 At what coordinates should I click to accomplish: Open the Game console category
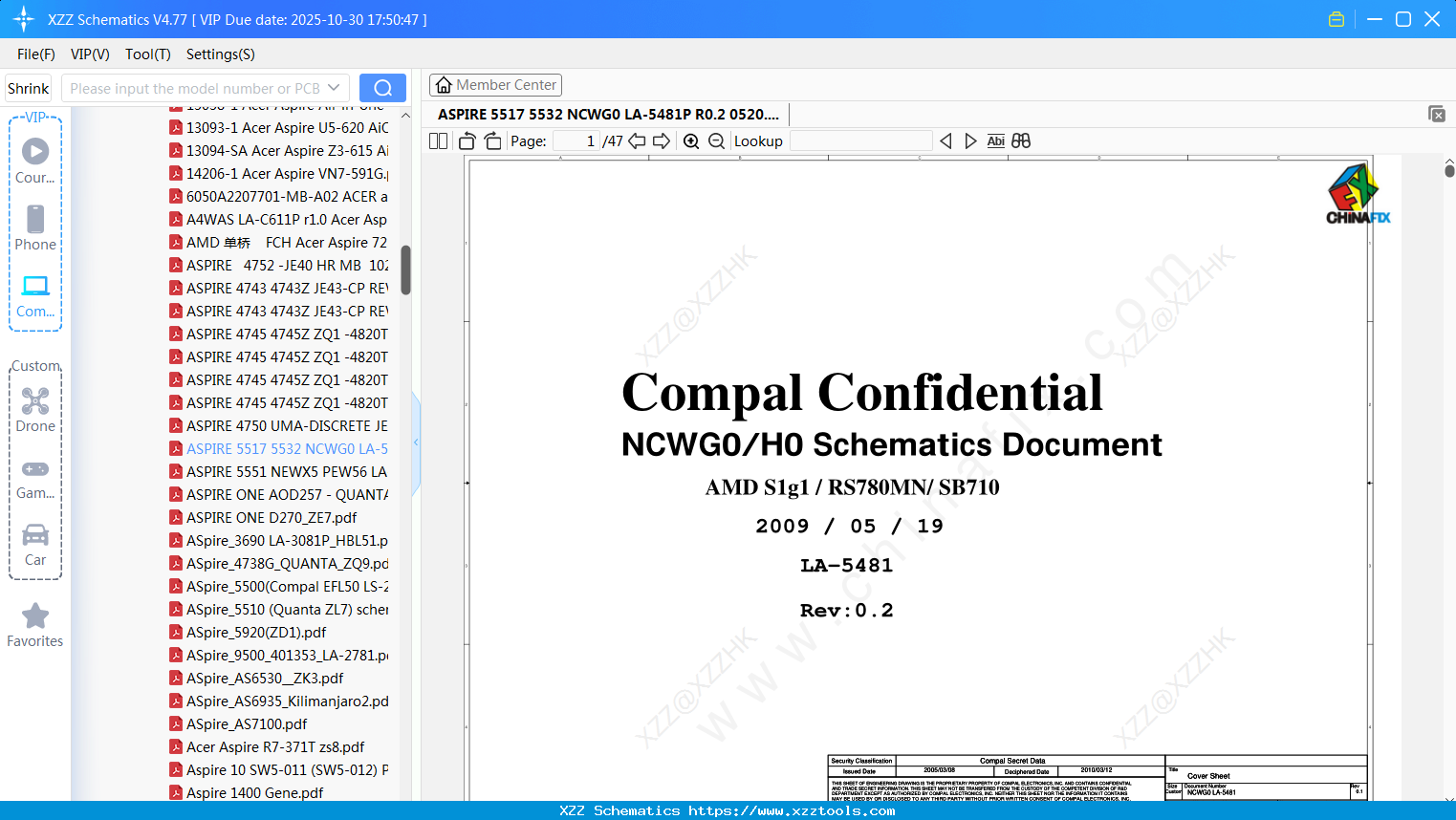[x=35, y=478]
